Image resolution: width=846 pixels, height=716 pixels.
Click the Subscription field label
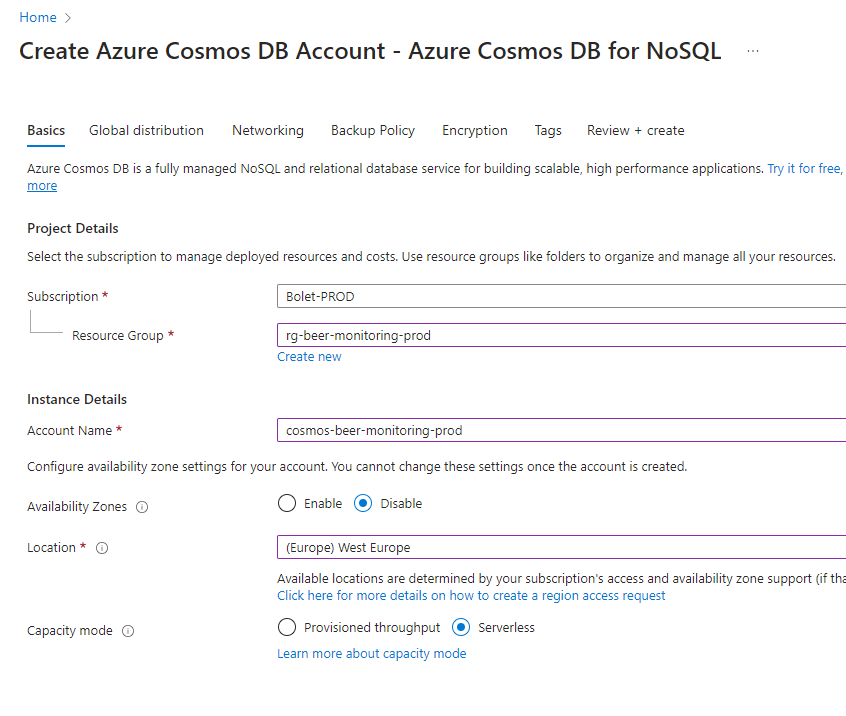point(63,297)
